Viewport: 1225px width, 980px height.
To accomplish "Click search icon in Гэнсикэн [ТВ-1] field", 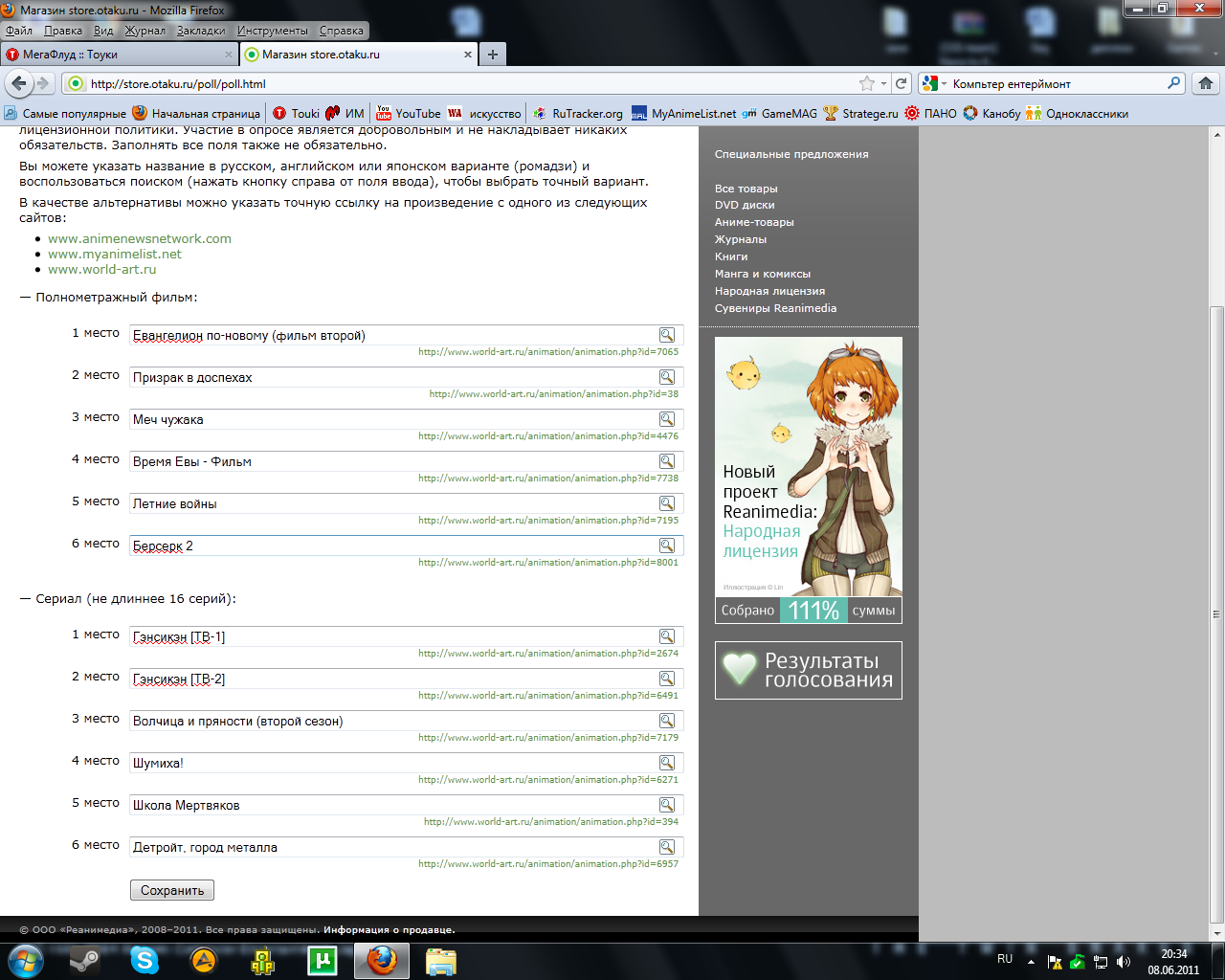I will pos(667,636).
